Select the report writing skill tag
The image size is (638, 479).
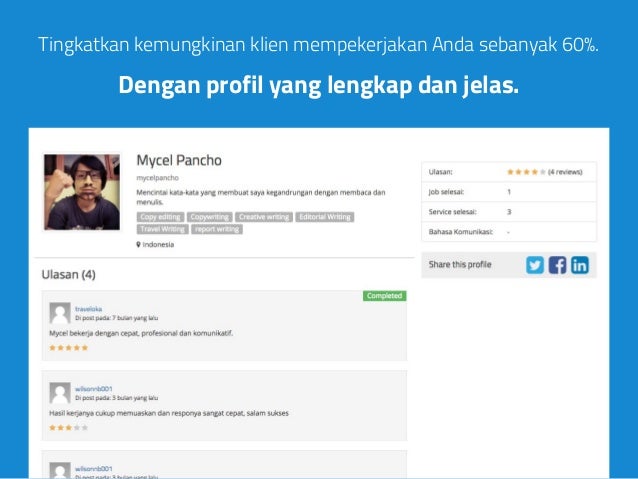217,229
